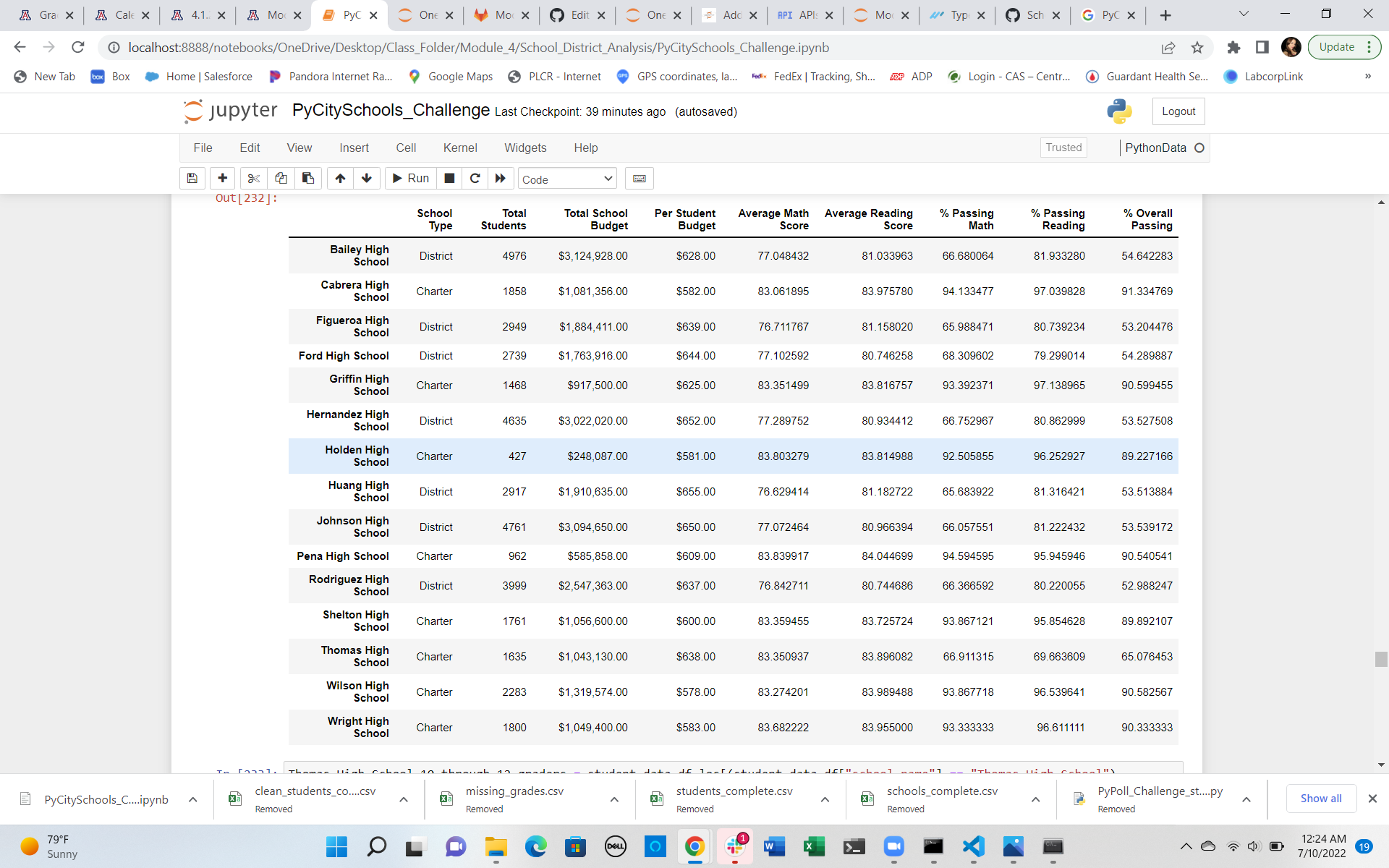The width and height of the screenshot is (1389, 868).
Task: Cut selected cells using the scissors icon
Action: point(253,178)
